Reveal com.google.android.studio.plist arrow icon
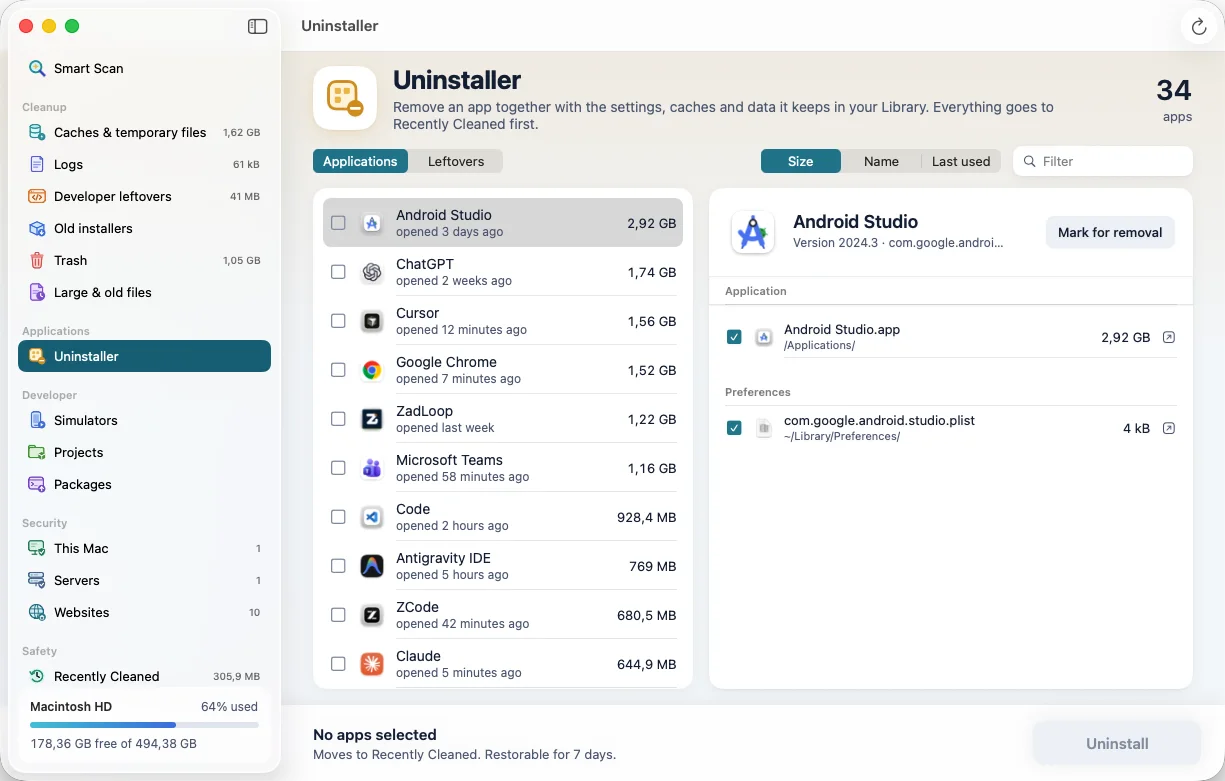This screenshot has width=1225, height=781. 1169,428
